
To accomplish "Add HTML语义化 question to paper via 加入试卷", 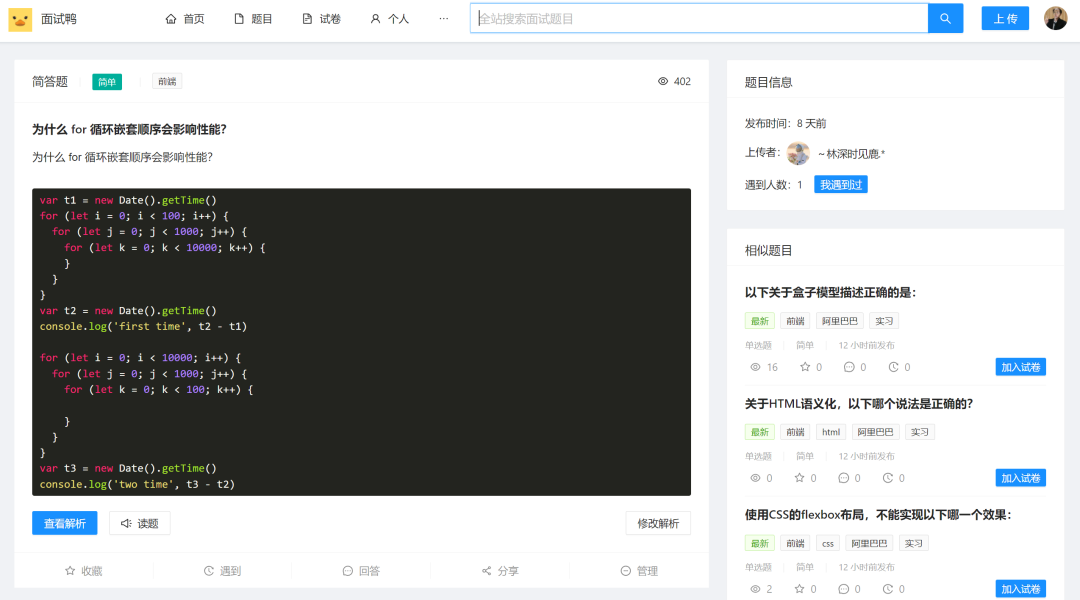I will click(1020, 478).
